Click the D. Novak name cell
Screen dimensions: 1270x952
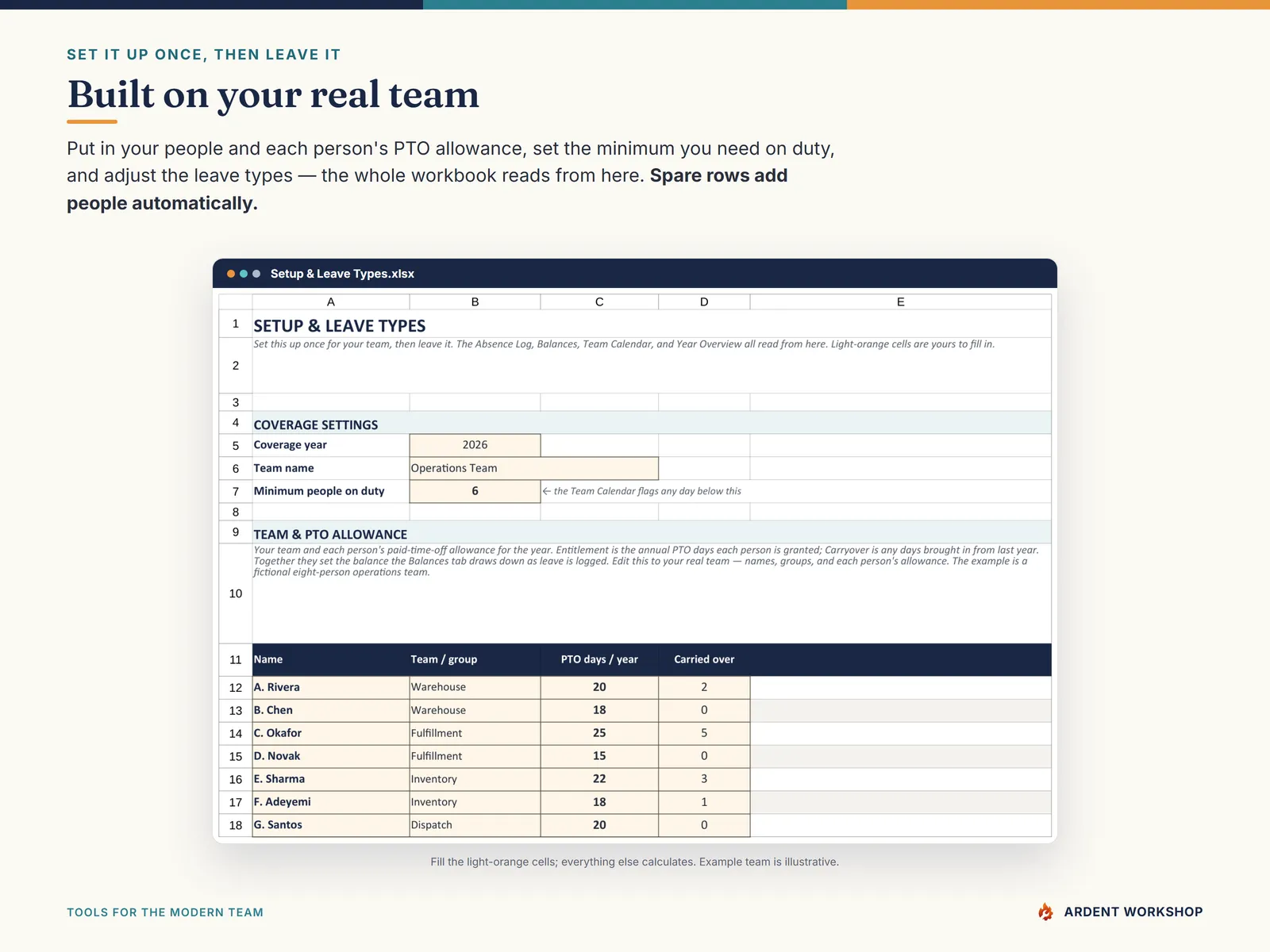point(331,756)
